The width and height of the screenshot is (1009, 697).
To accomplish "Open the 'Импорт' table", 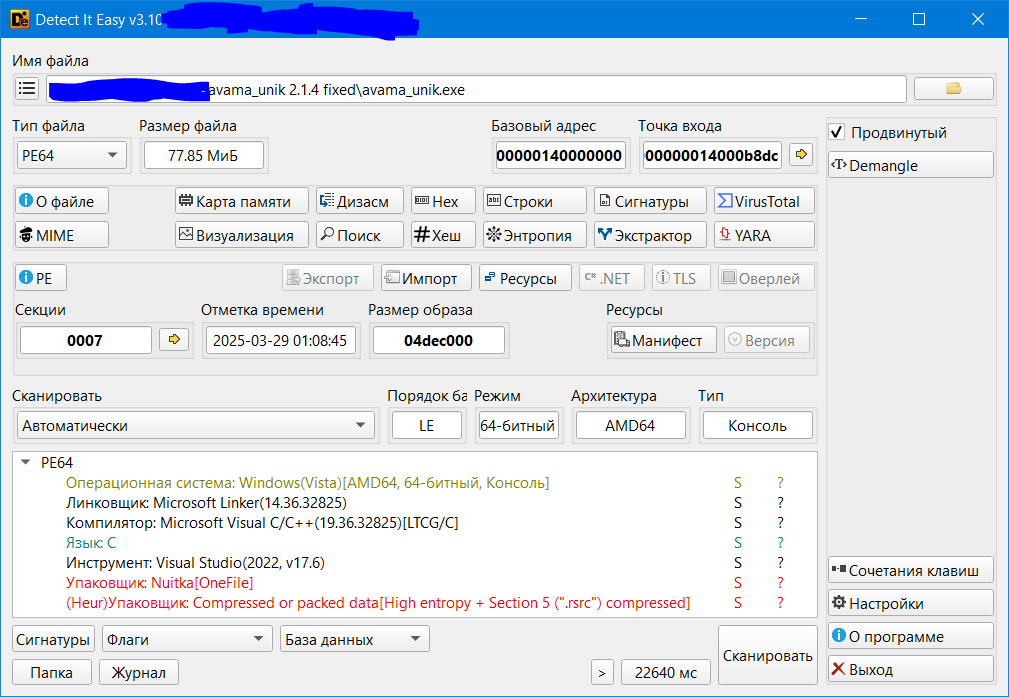I will (426, 278).
